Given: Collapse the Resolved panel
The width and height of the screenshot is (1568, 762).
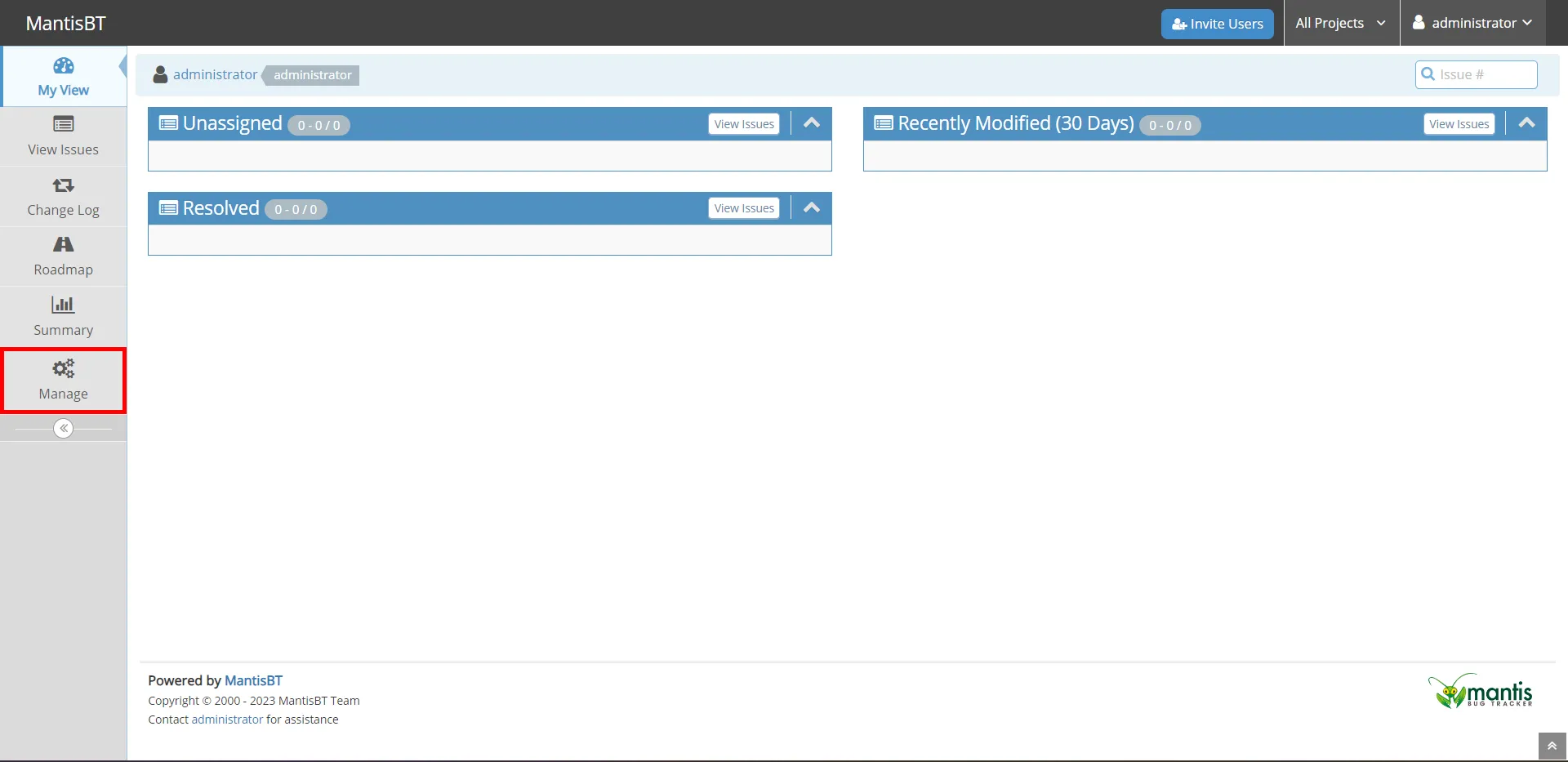Looking at the screenshot, I should (812, 208).
